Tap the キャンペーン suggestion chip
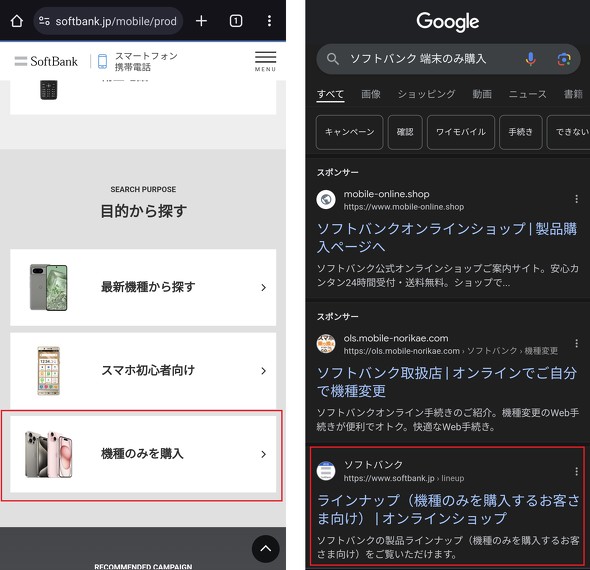The image size is (590, 570). click(x=350, y=132)
